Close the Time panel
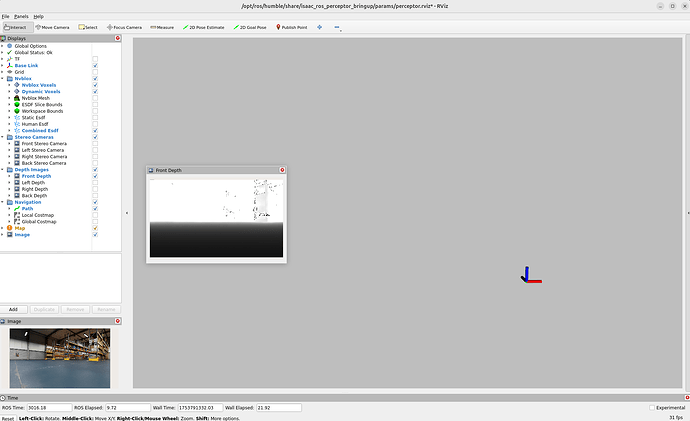The height and width of the screenshot is (421, 690). coord(687,397)
